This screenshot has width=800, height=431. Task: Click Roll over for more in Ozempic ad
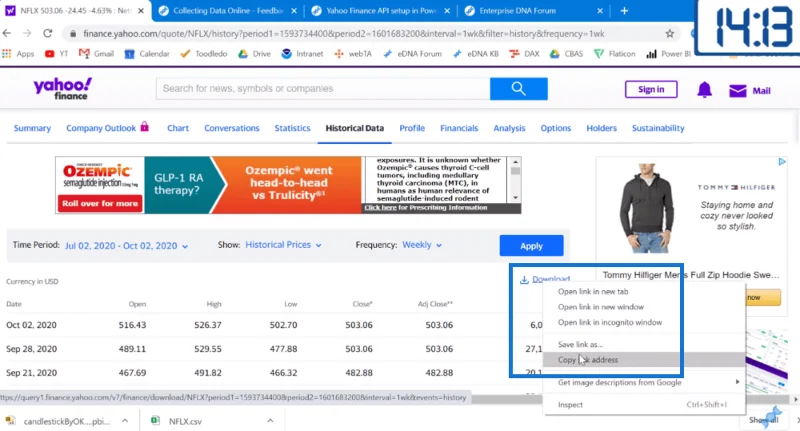coord(100,204)
